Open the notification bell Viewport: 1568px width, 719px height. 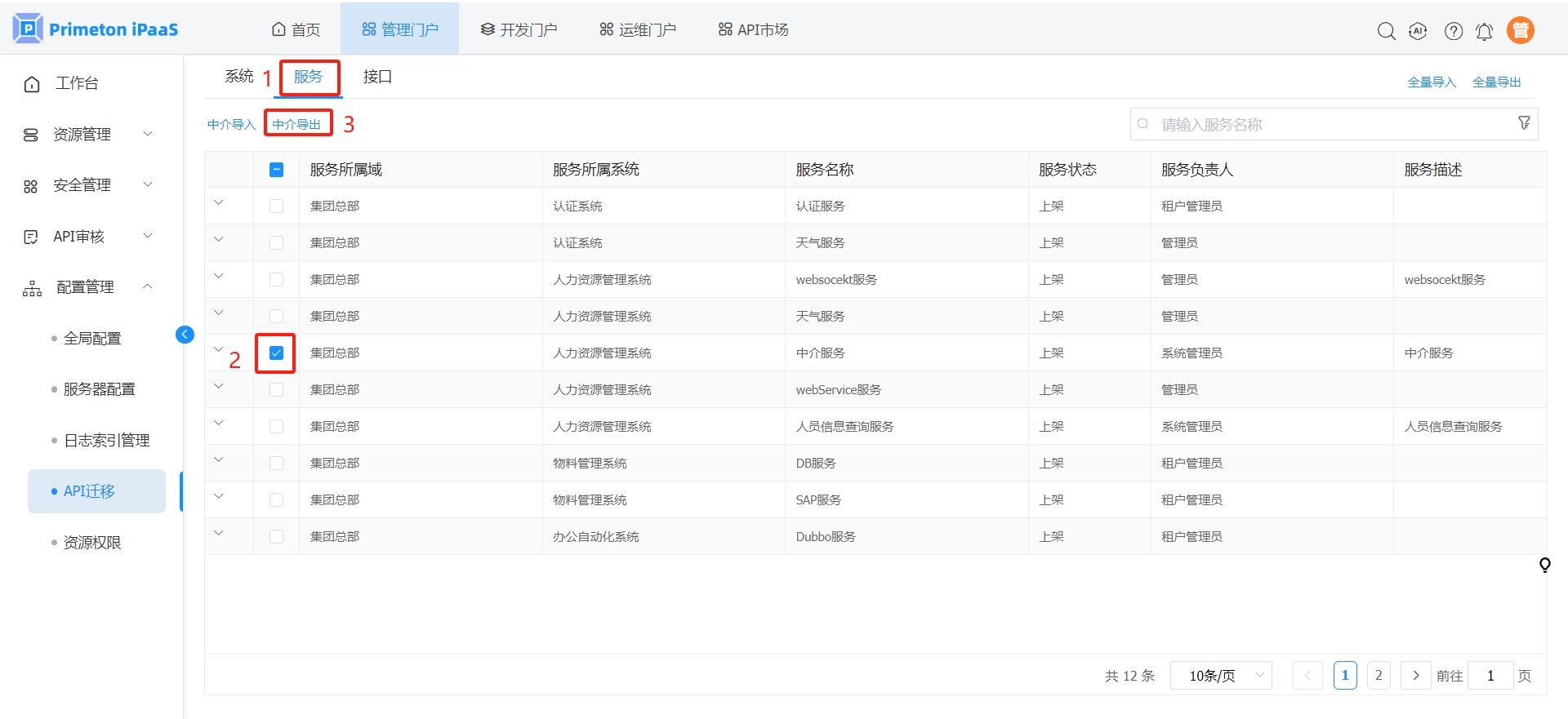coord(1484,31)
